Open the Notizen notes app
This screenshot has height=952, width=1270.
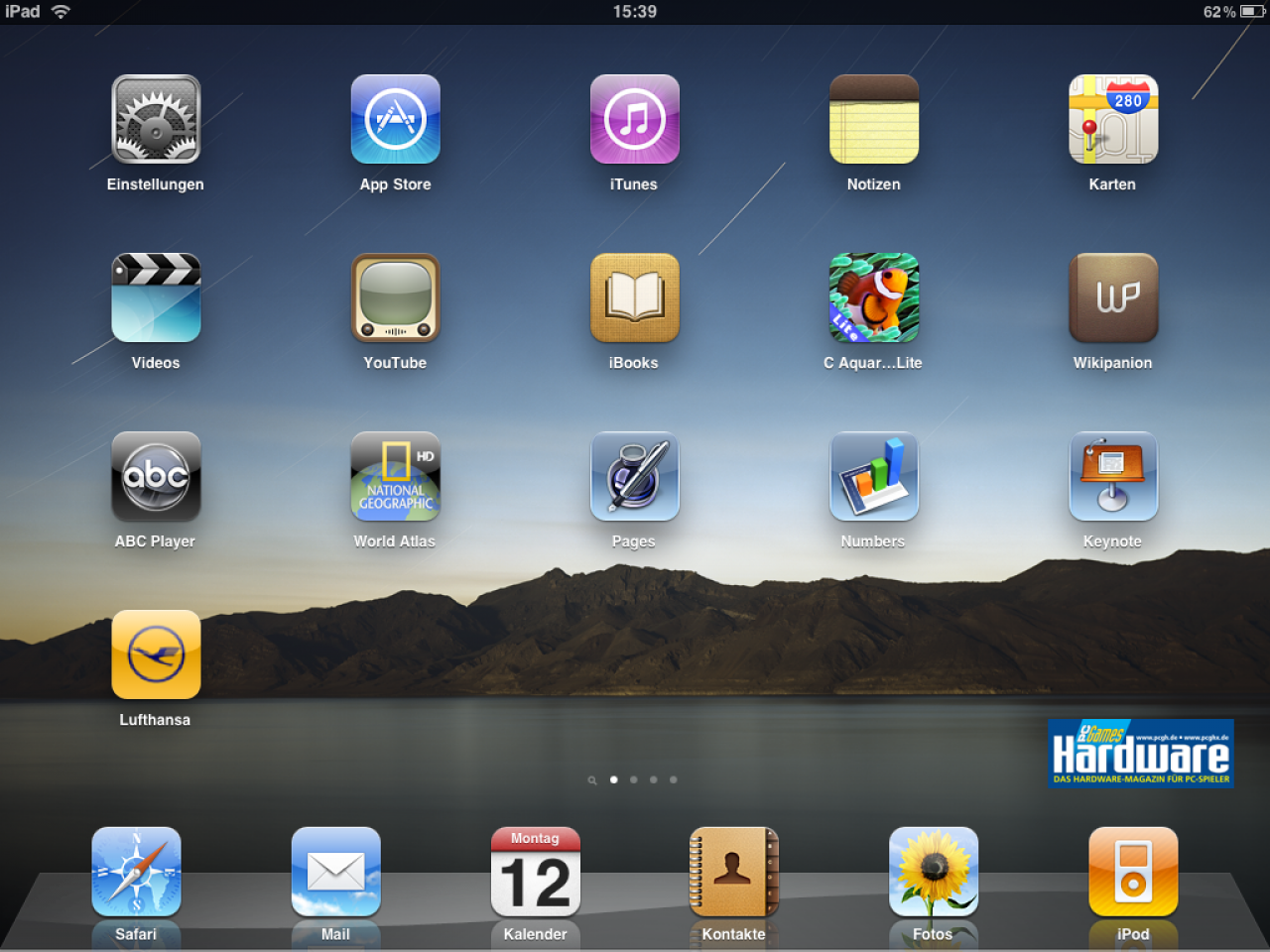(x=873, y=119)
